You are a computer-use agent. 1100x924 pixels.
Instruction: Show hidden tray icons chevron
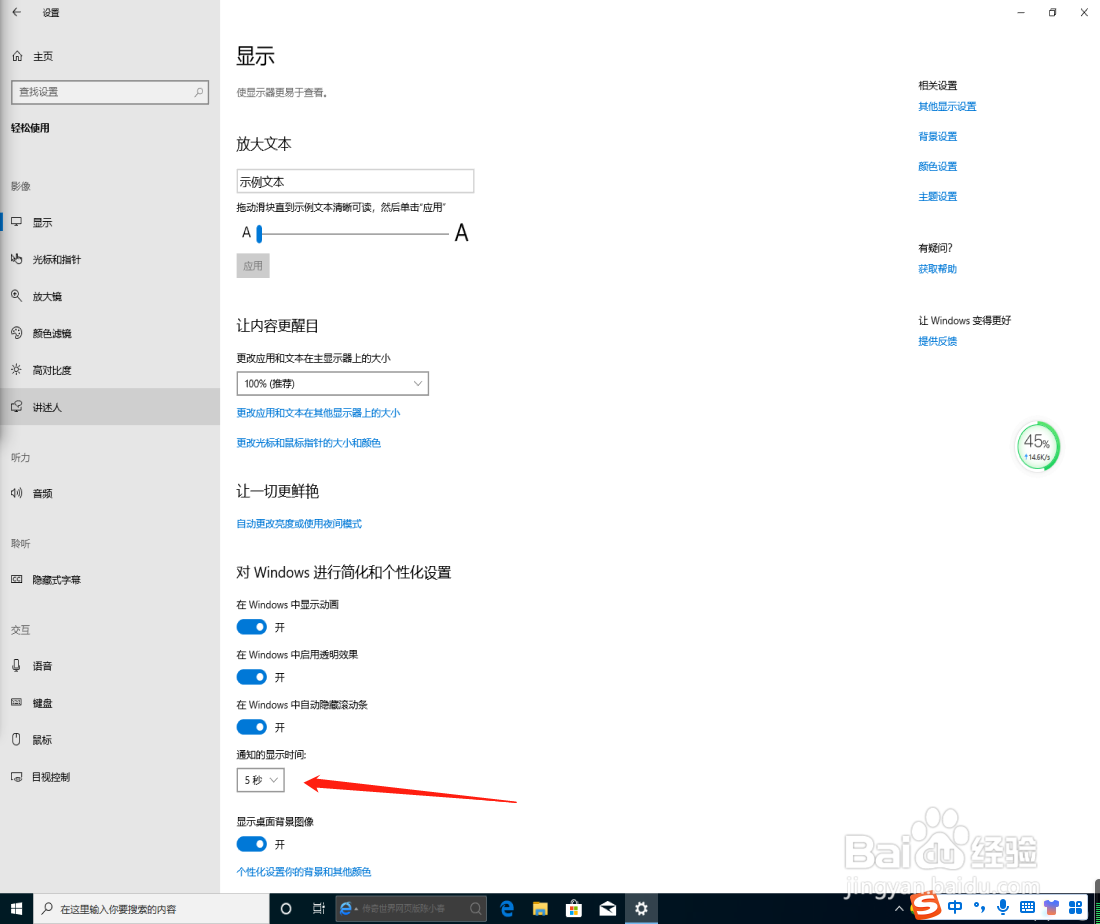(x=899, y=909)
